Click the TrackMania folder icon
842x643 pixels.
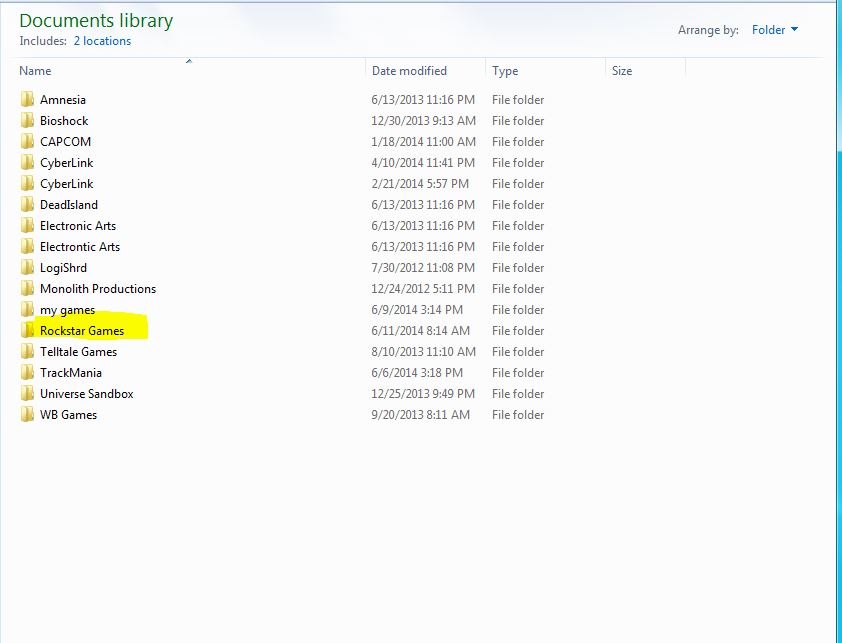pos(27,372)
